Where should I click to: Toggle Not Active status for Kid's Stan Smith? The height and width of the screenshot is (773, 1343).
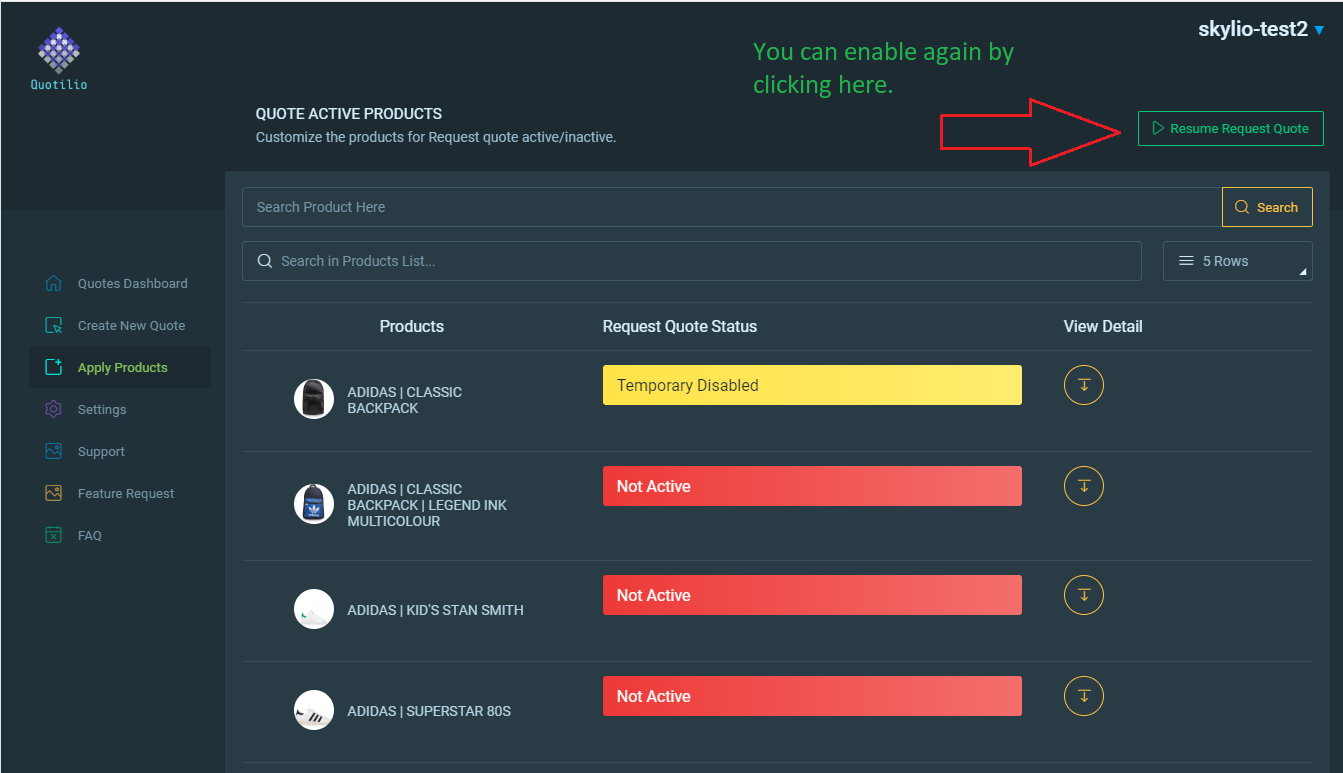(812, 595)
